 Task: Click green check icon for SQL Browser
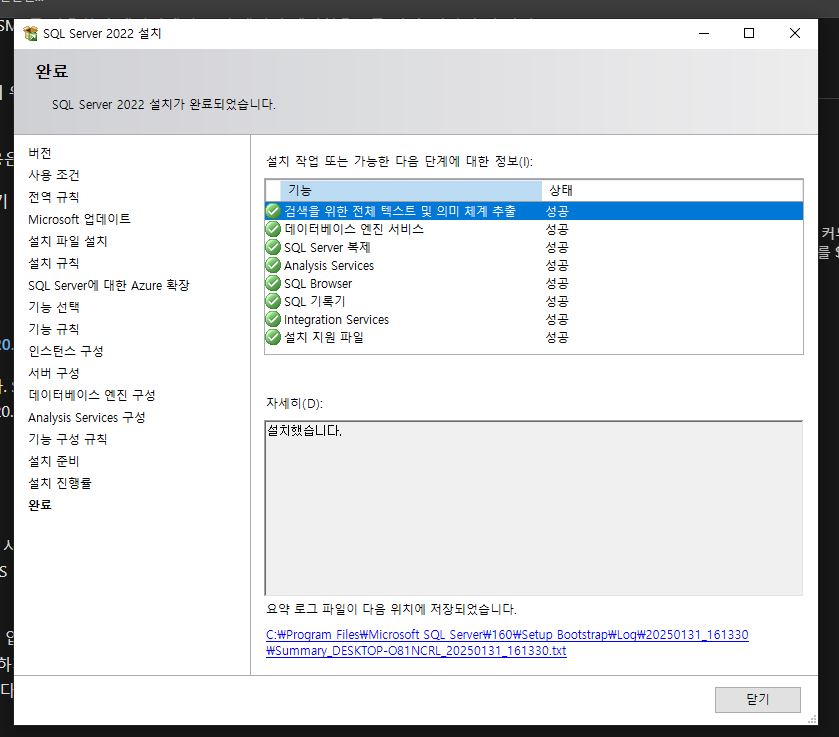coord(273,283)
